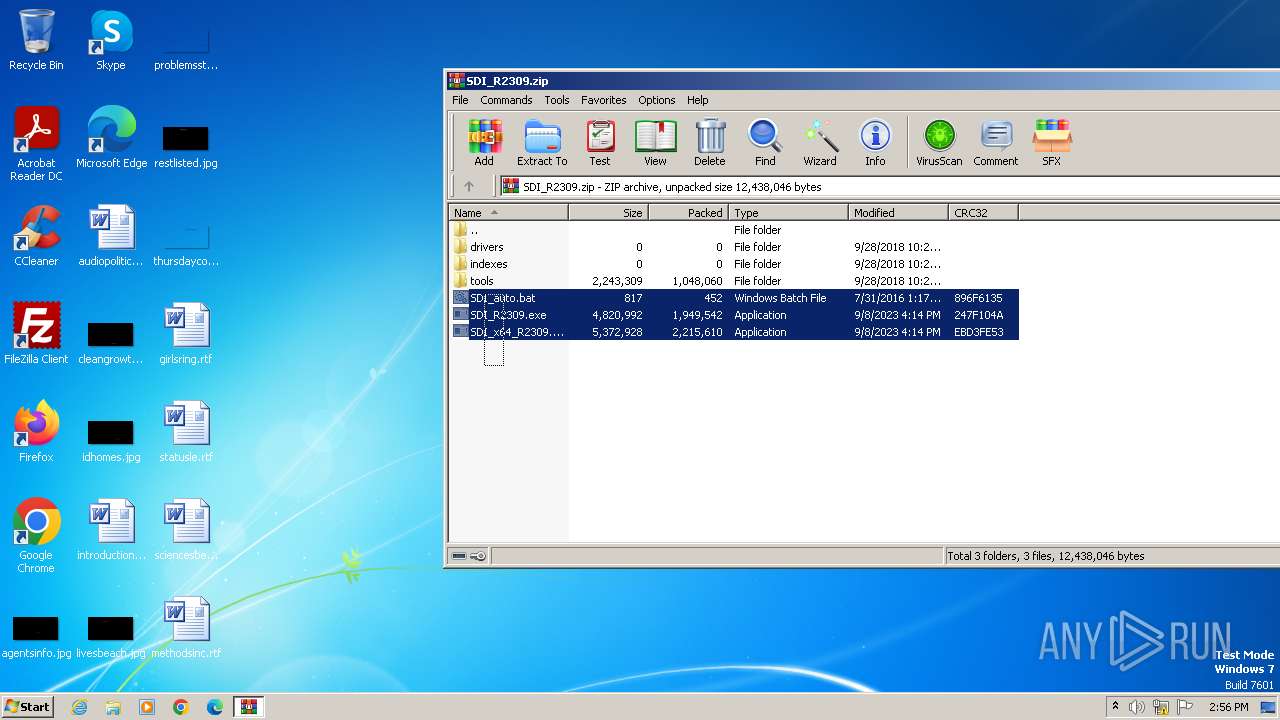Viewport: 1280px width, 720px height.
Task: Open Recycle Bin on the desktop
Action: pos(36,40)
